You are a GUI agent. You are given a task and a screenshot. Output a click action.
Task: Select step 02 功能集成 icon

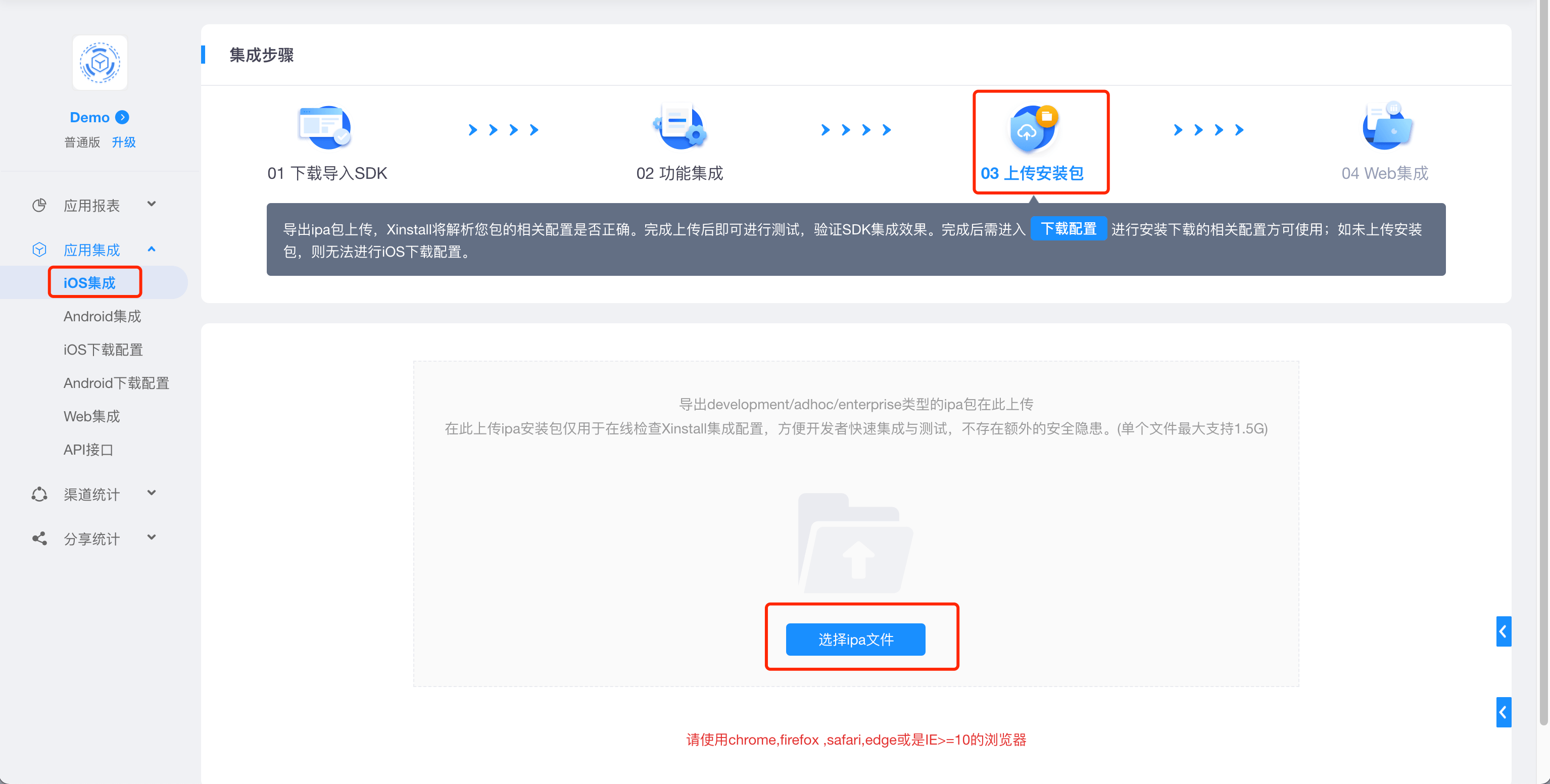pos(680,127)
